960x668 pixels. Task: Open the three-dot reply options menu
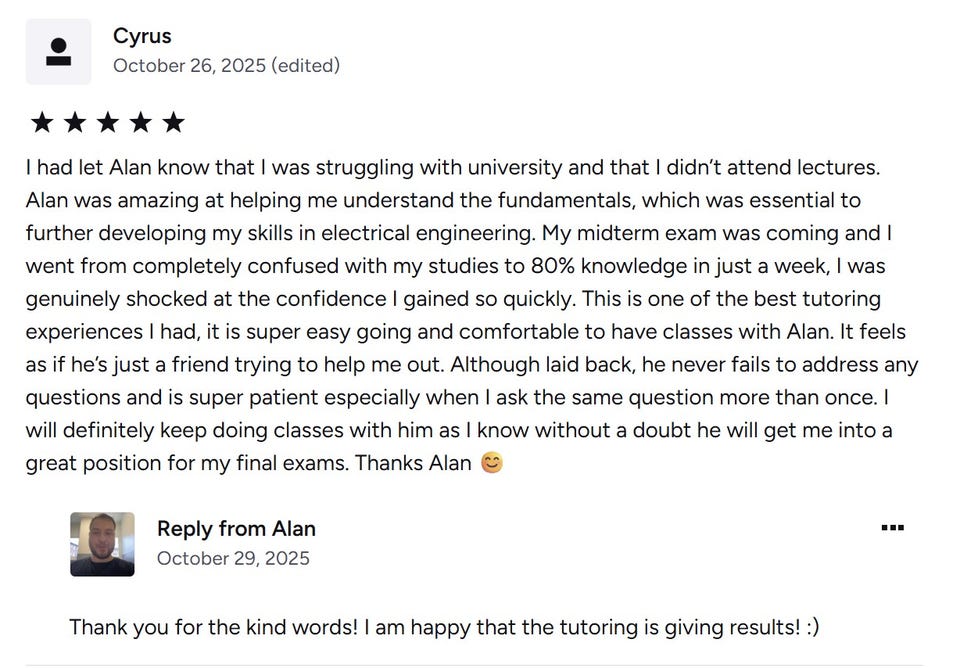point(892,528)
